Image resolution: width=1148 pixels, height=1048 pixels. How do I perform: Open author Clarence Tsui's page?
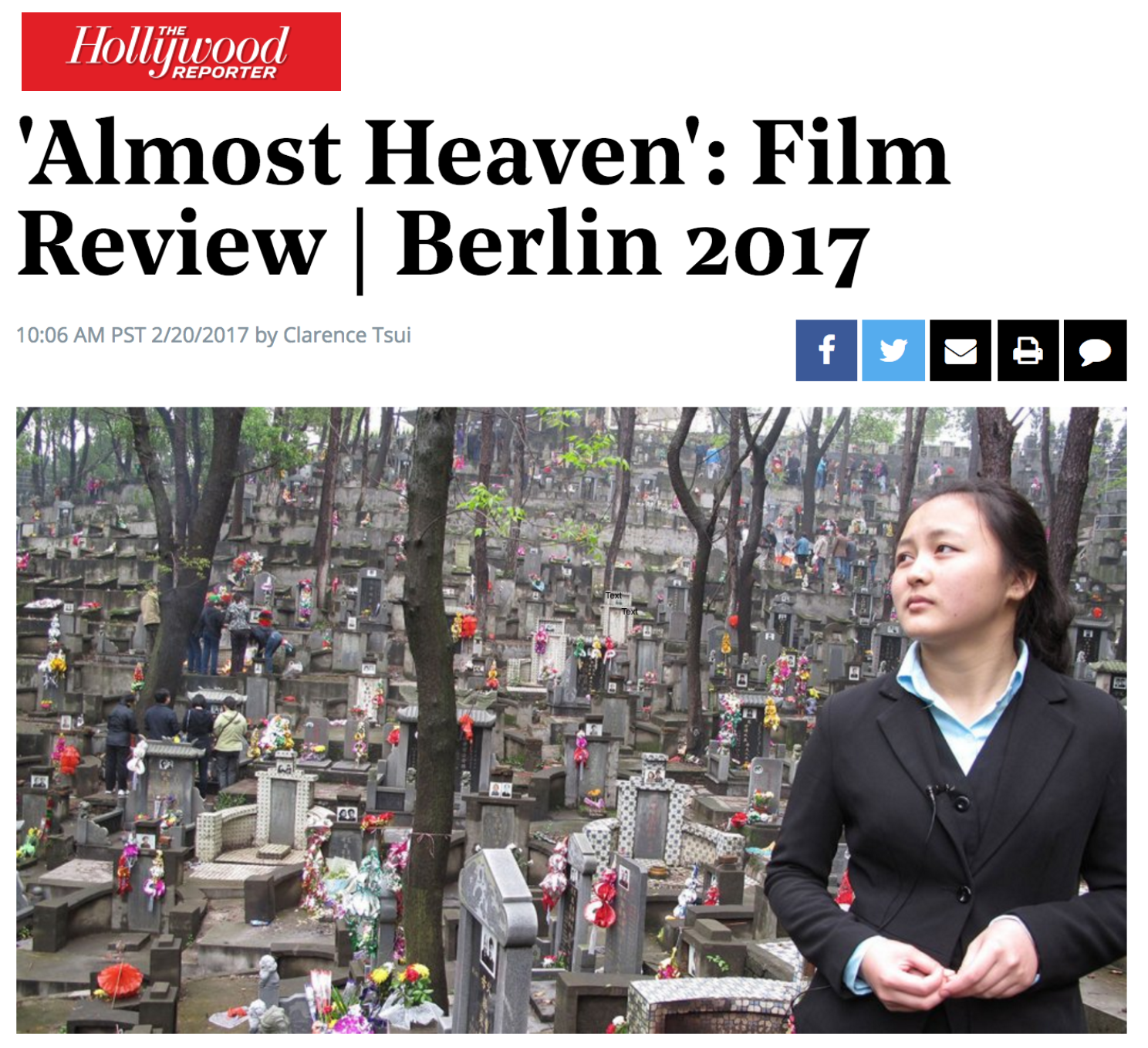point(347,336)
